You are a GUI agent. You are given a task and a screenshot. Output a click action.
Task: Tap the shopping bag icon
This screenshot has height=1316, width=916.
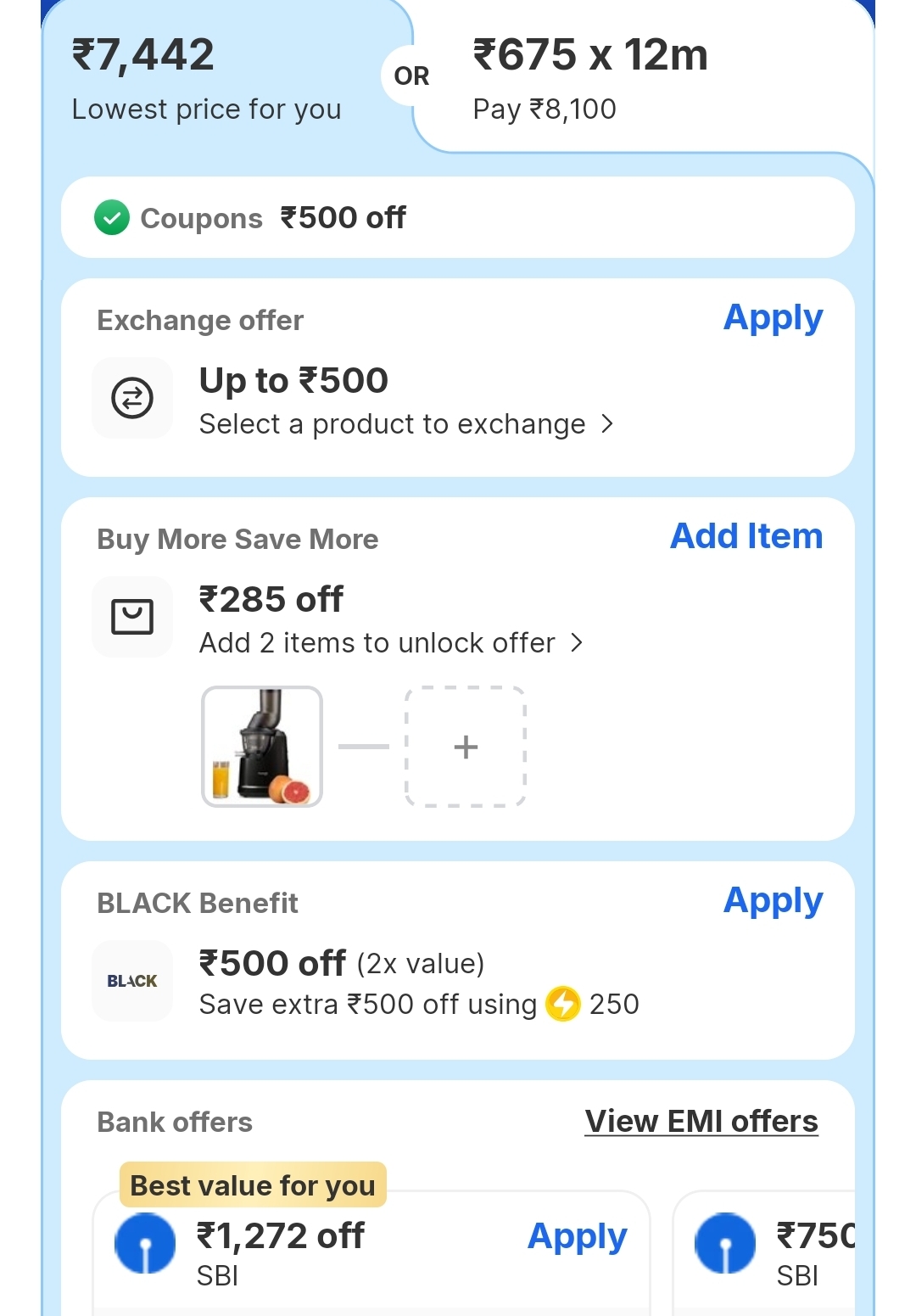[x=132, y=617]
